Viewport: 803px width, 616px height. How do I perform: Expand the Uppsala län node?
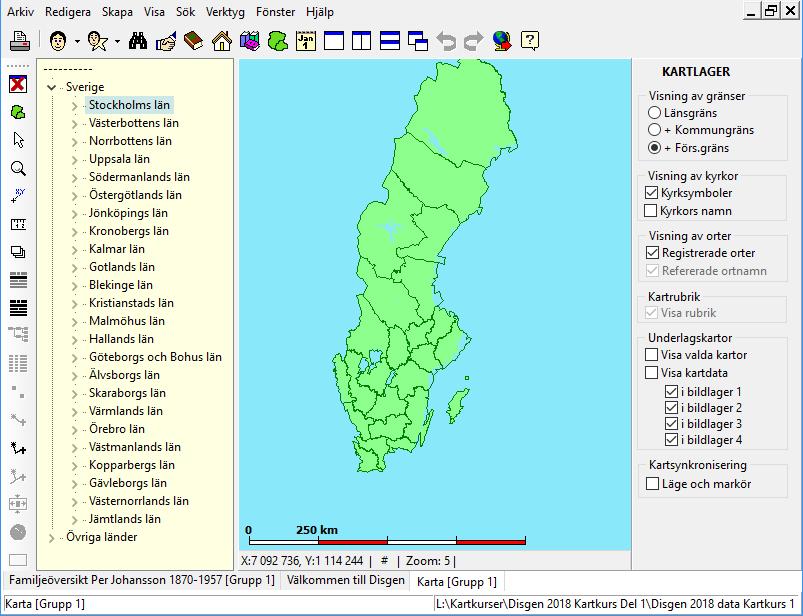75,160
